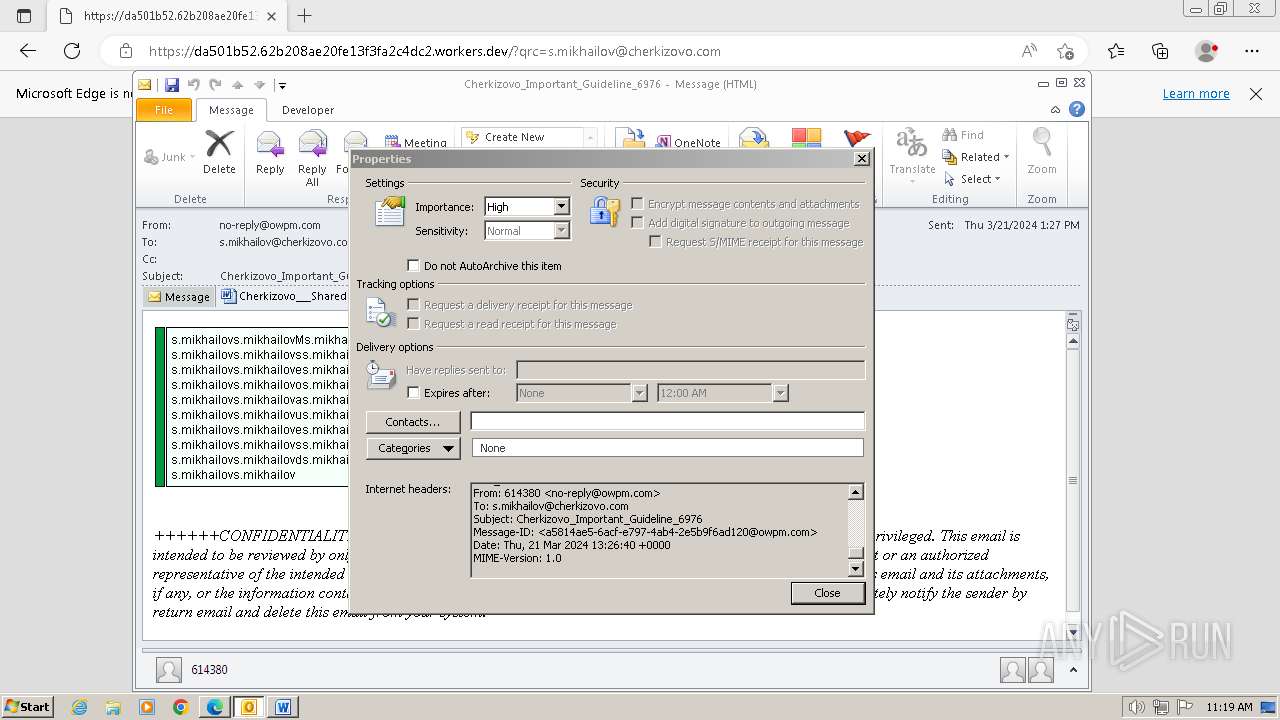Toggle Encrypt message contents and attachments checkbox
This screenshot has width=1280, height=720.
(637, 204)
